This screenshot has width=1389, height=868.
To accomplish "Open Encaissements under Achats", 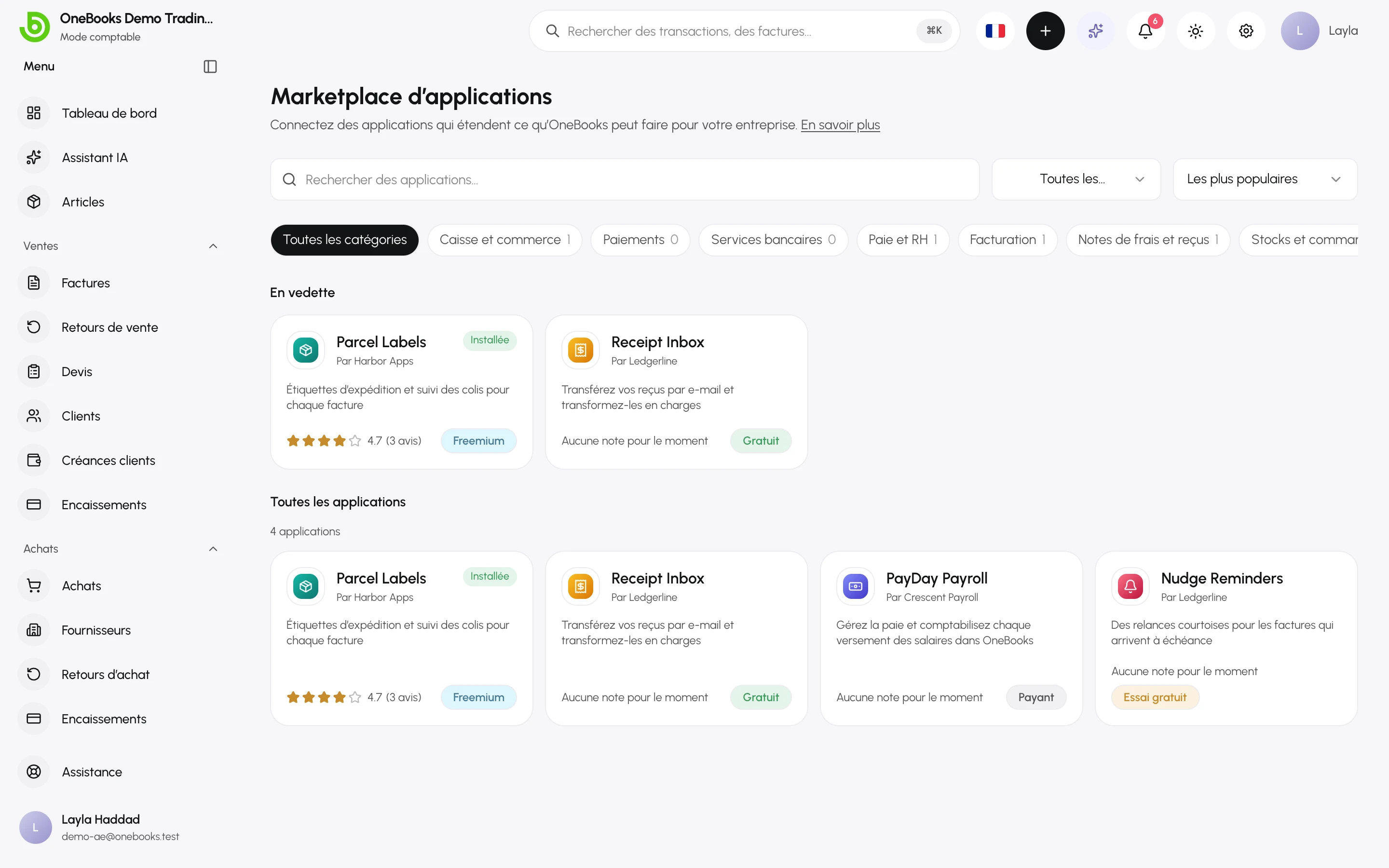I will (118, 719).
